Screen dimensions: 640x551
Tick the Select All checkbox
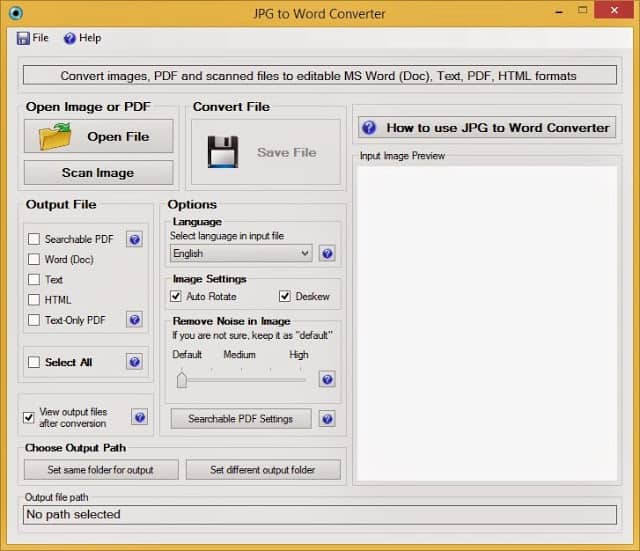coord(34,362)
